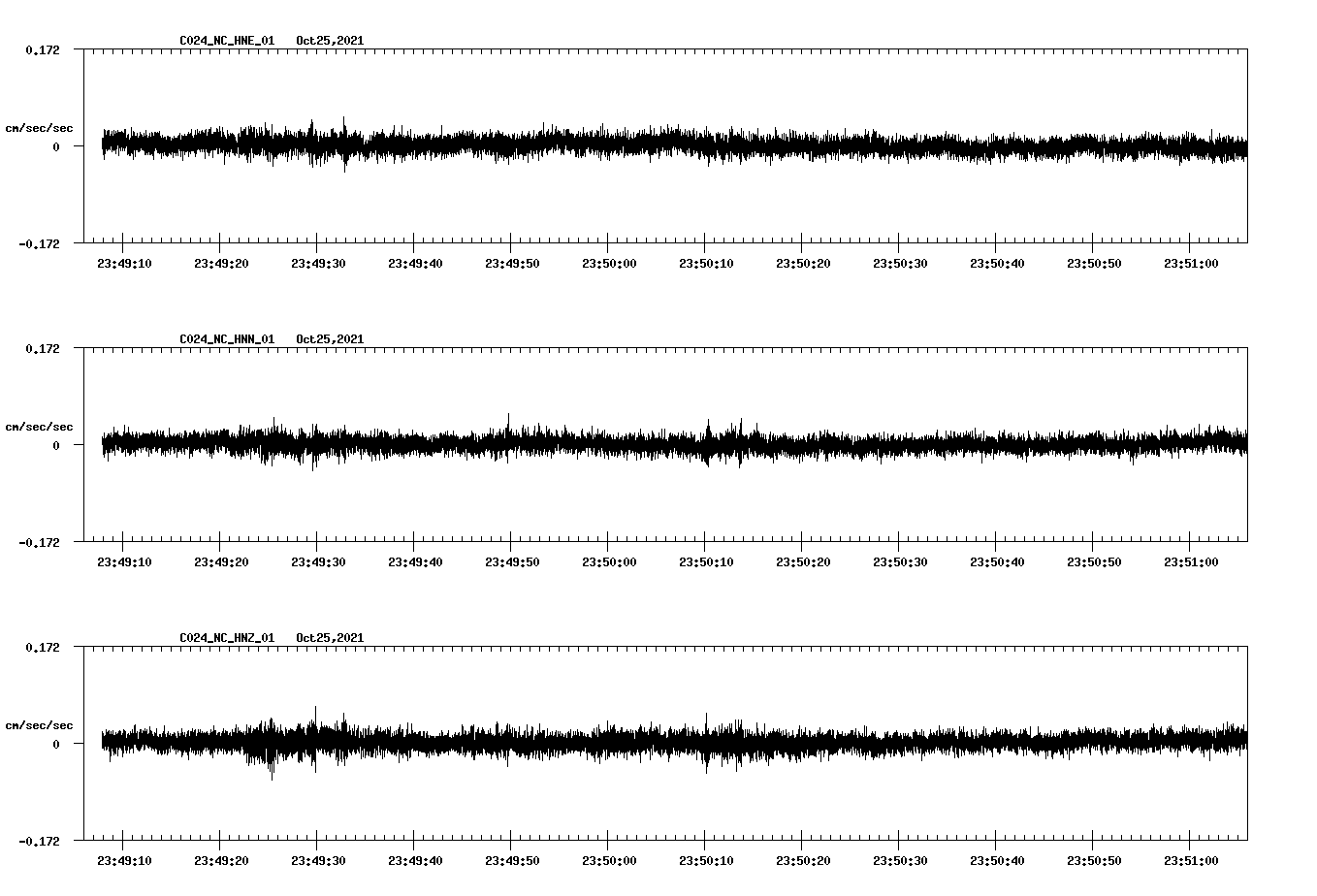This screenshot has width=1317, height=896.
Task: Click the -0.172 lower limit on HNE plot
Action: 39,243
